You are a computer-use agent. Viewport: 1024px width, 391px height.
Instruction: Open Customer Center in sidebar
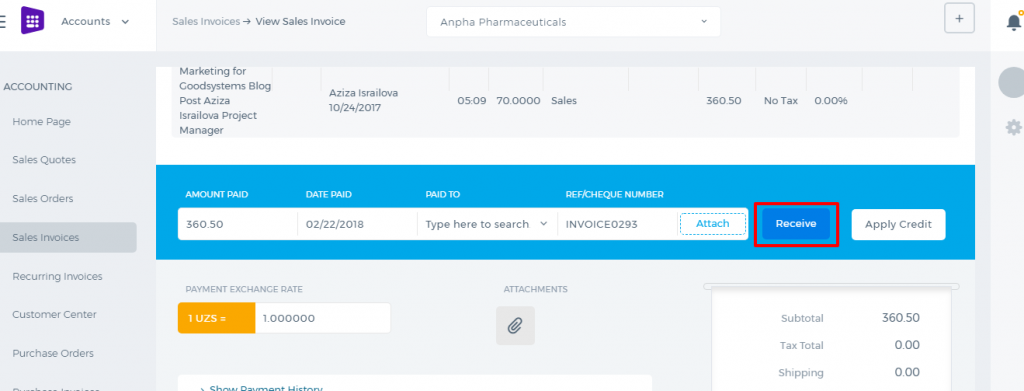(x=54, y=315)
